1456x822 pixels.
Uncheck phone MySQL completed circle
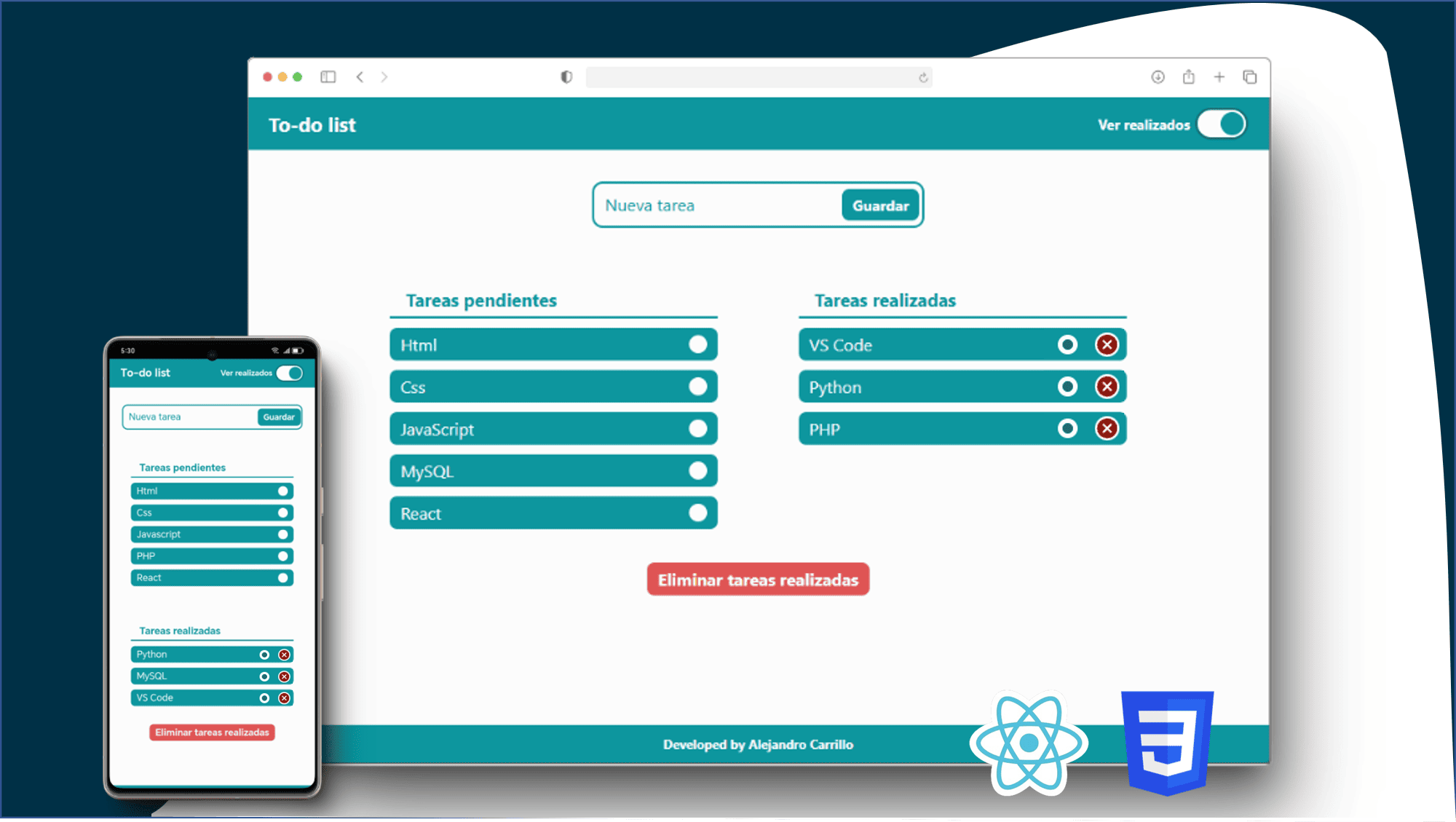[x=264, y=676]
